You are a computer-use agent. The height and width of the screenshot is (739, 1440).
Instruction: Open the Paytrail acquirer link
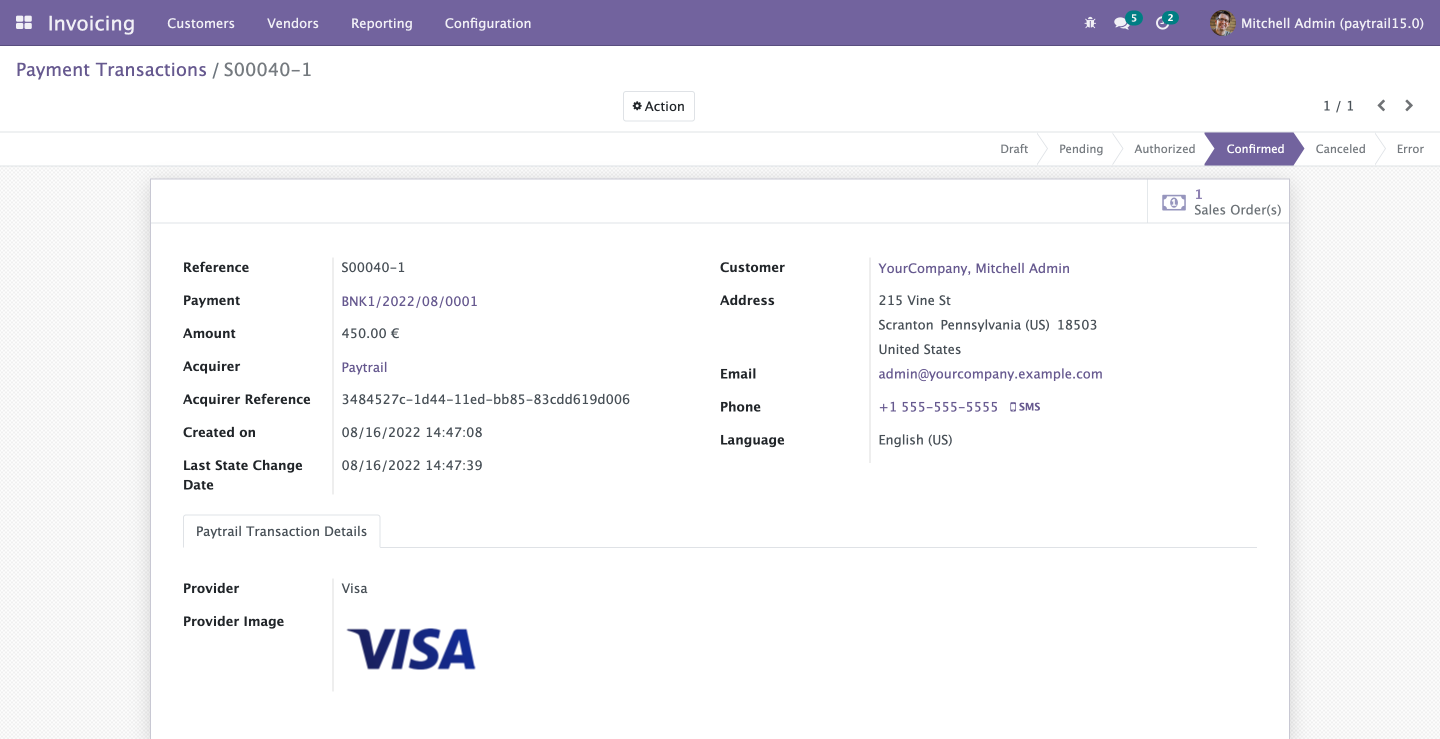[x=364, y=367]
